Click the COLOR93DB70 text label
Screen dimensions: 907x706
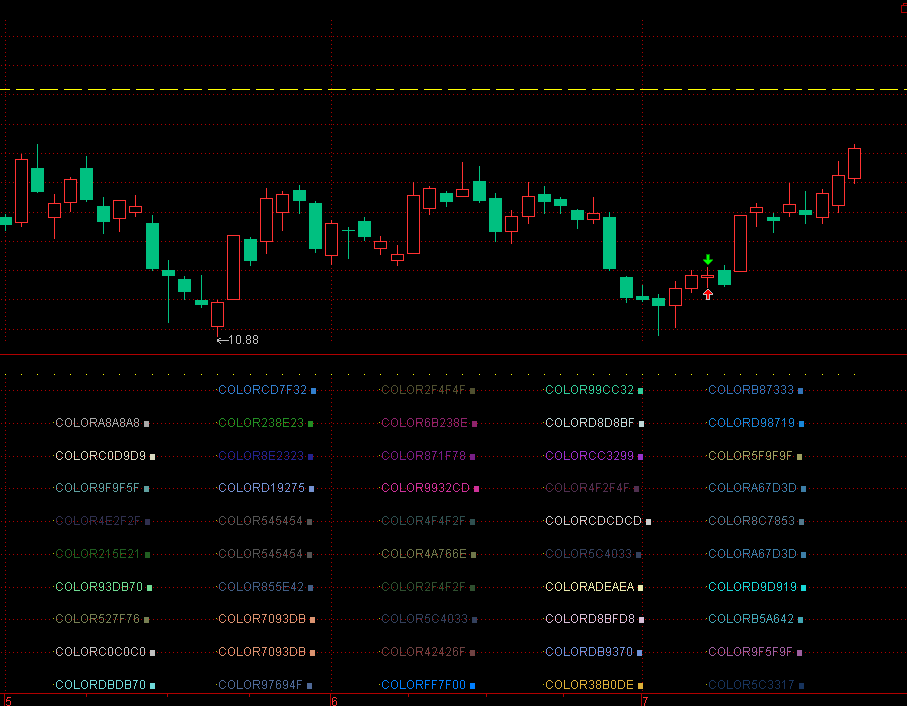(x=99, y=586)
